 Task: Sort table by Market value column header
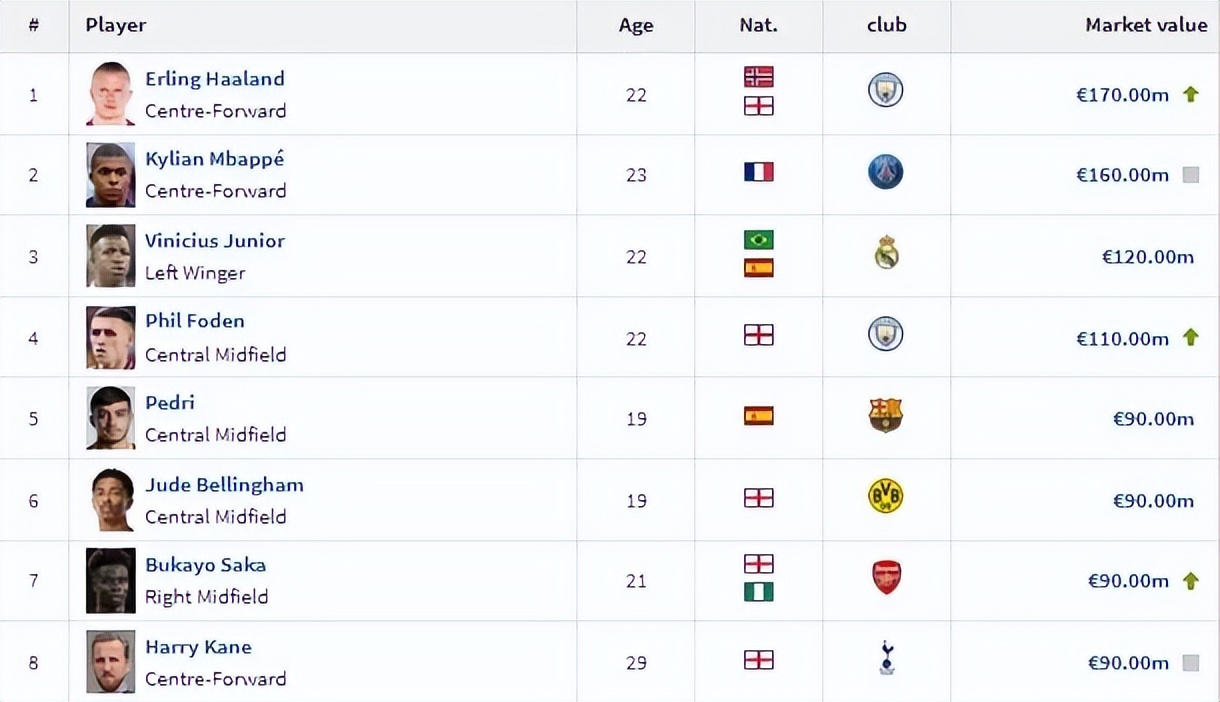(x=1146, y=26)
